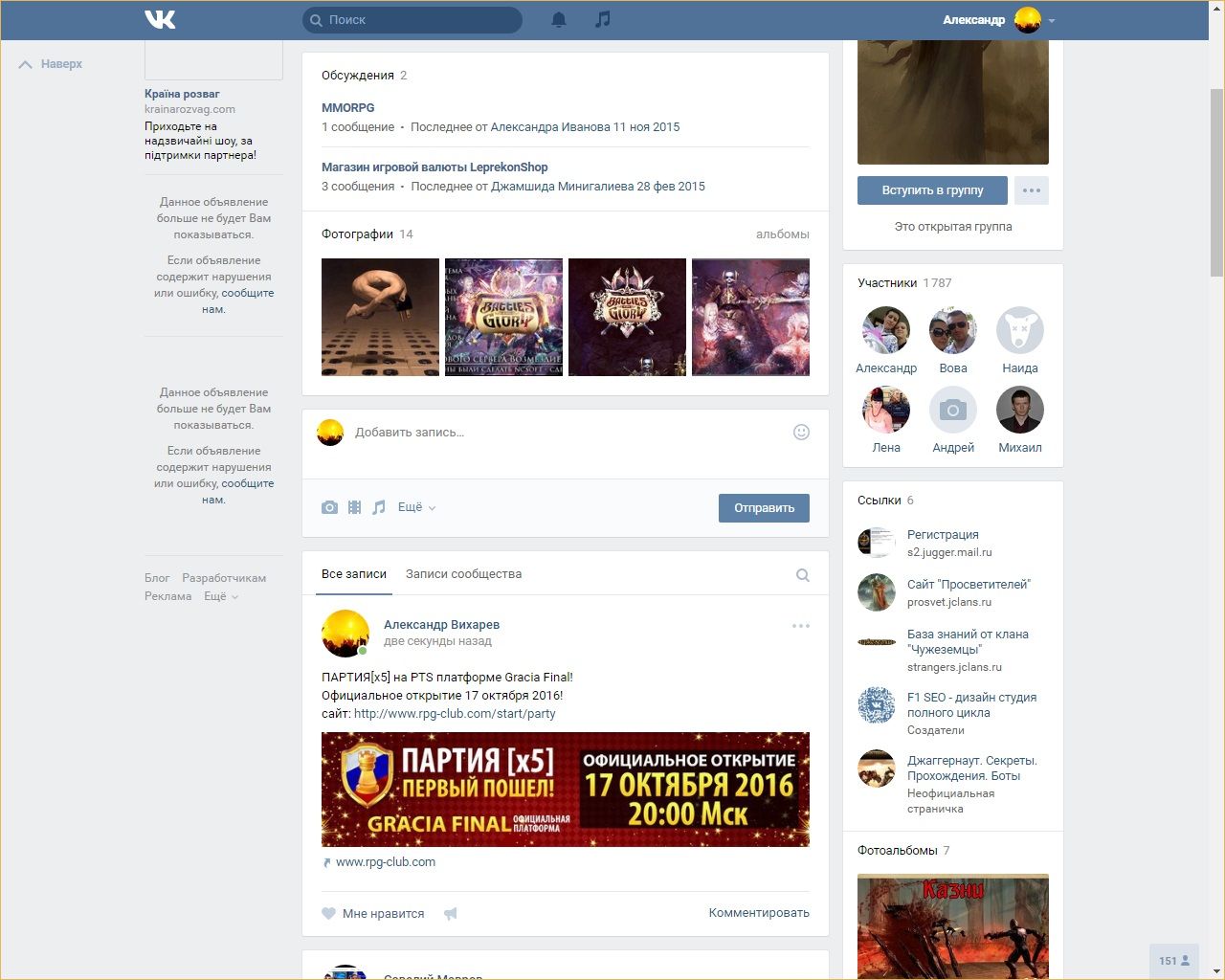This screenshot has width=1225, height=980.
Task: Open Сайт "Просветителей" link
Action: tap(969, 585)
